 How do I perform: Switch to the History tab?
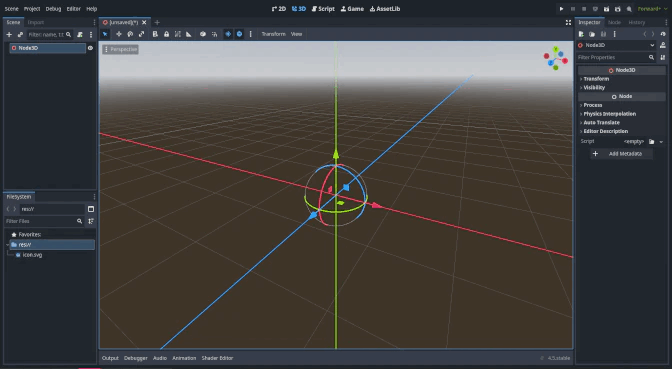click(x=636, y=22)
